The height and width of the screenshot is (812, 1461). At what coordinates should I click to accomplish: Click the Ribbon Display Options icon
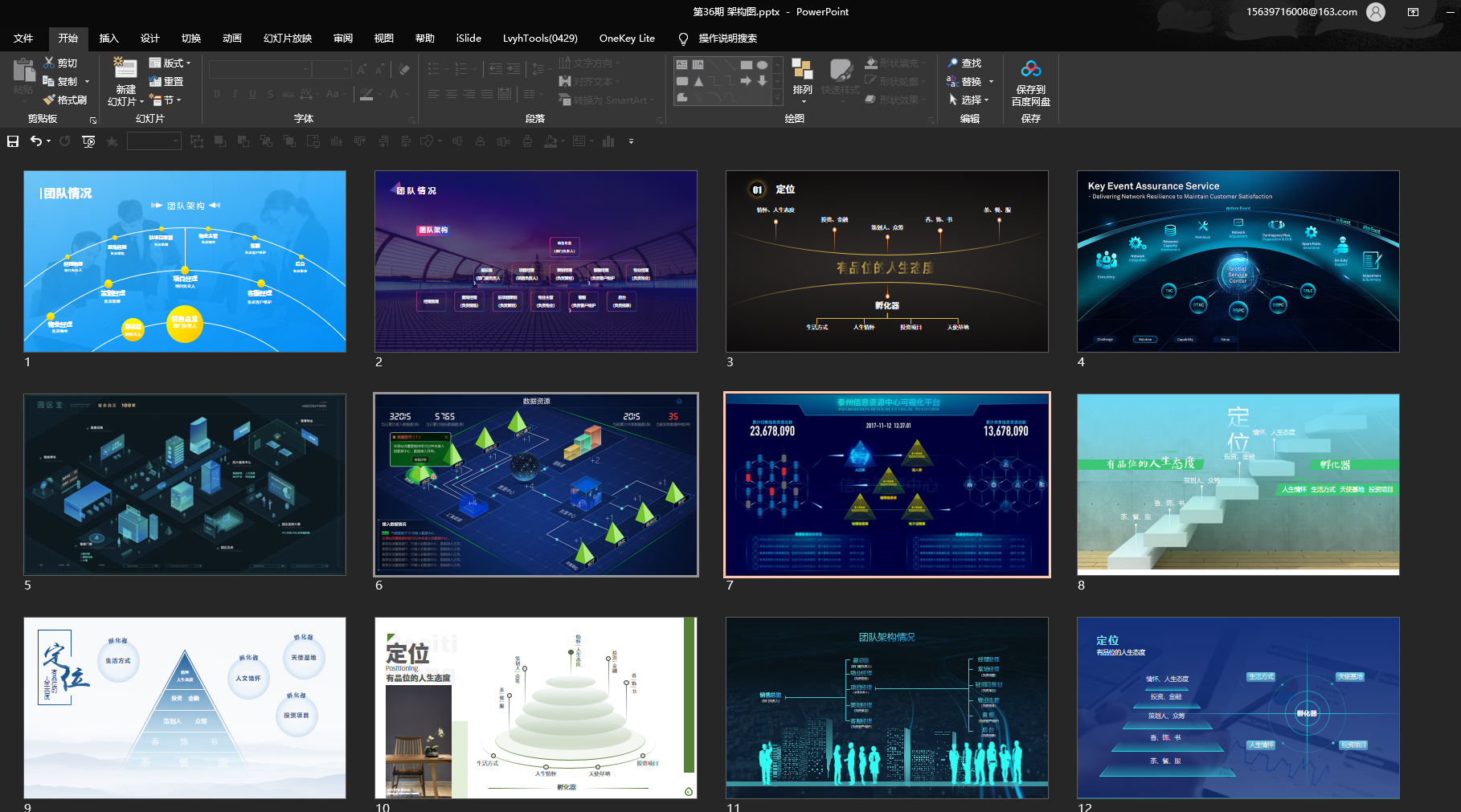pyautogui.click(x=1413, y=12)
